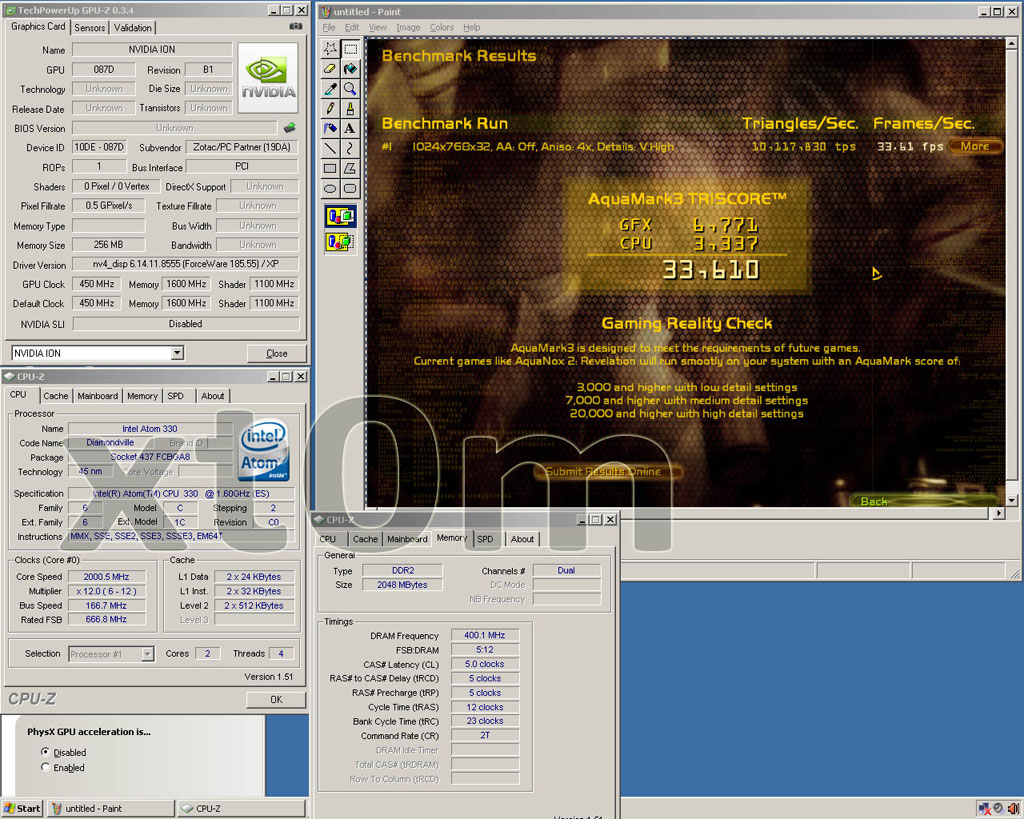Select PhysX Disabled radio button
1024x819 pixels.
tap(45, 752)
